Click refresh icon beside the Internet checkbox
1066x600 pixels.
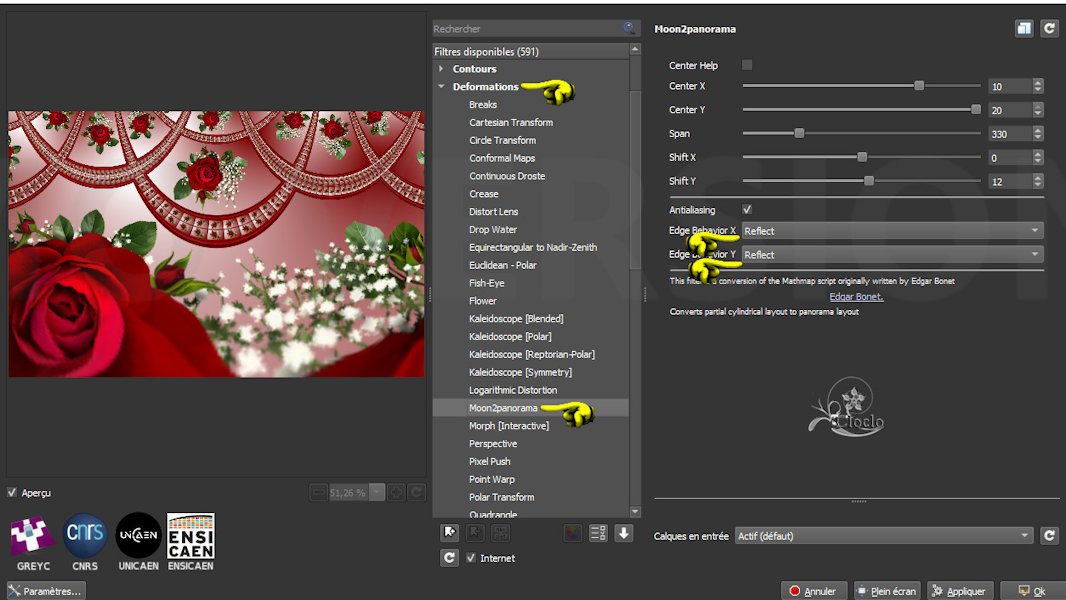point(450,558)
